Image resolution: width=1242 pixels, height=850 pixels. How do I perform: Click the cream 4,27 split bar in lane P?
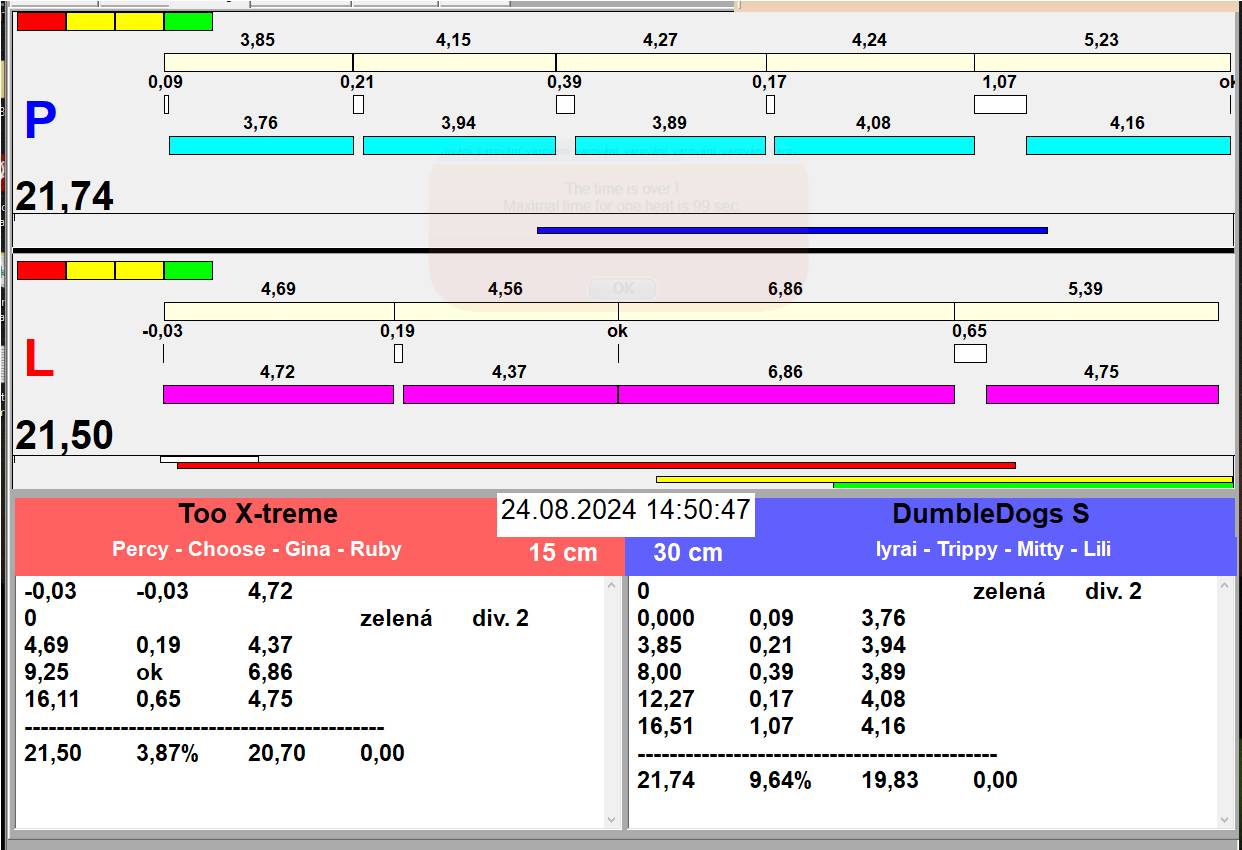tap(661, 62)
